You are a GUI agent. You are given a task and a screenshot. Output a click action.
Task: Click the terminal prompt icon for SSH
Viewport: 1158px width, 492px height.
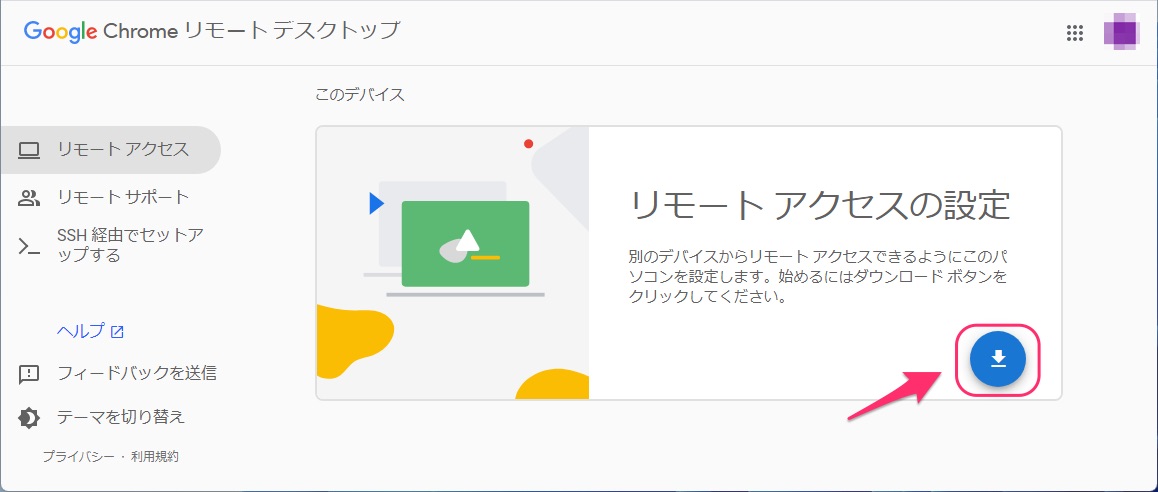pyautogui.click(x=29, y=247)
